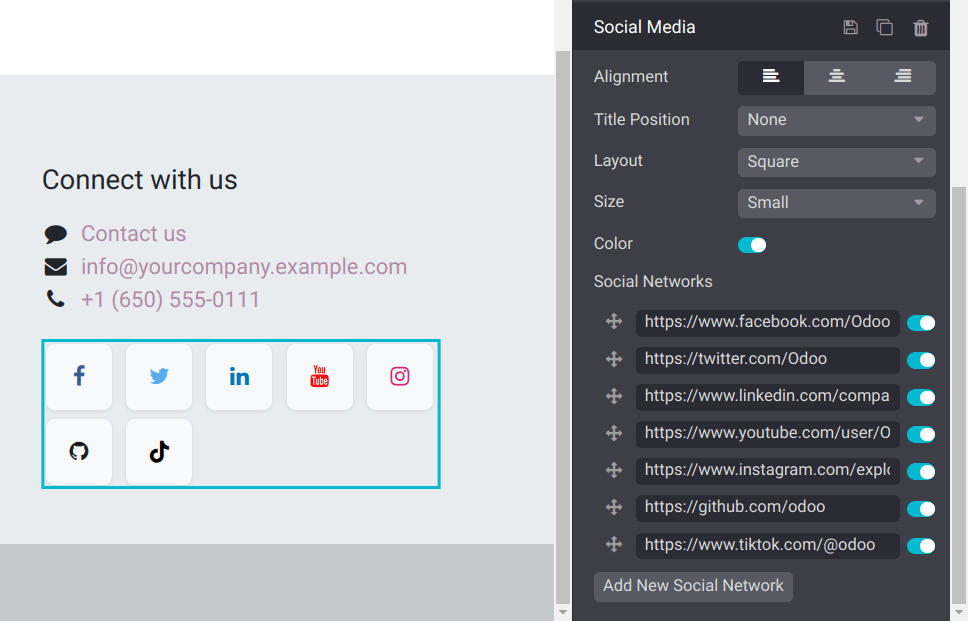Image resolution: width=968 pixels, height=621 pixels.
Task: Duplicate the Social Media block
Action: (x=885, y=28)
